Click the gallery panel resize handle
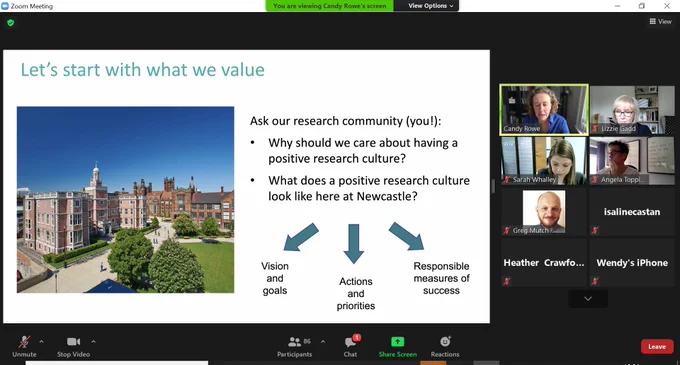The width and height of the screenshot is (680, 365). pyautogui.click(x=493, y=186)
